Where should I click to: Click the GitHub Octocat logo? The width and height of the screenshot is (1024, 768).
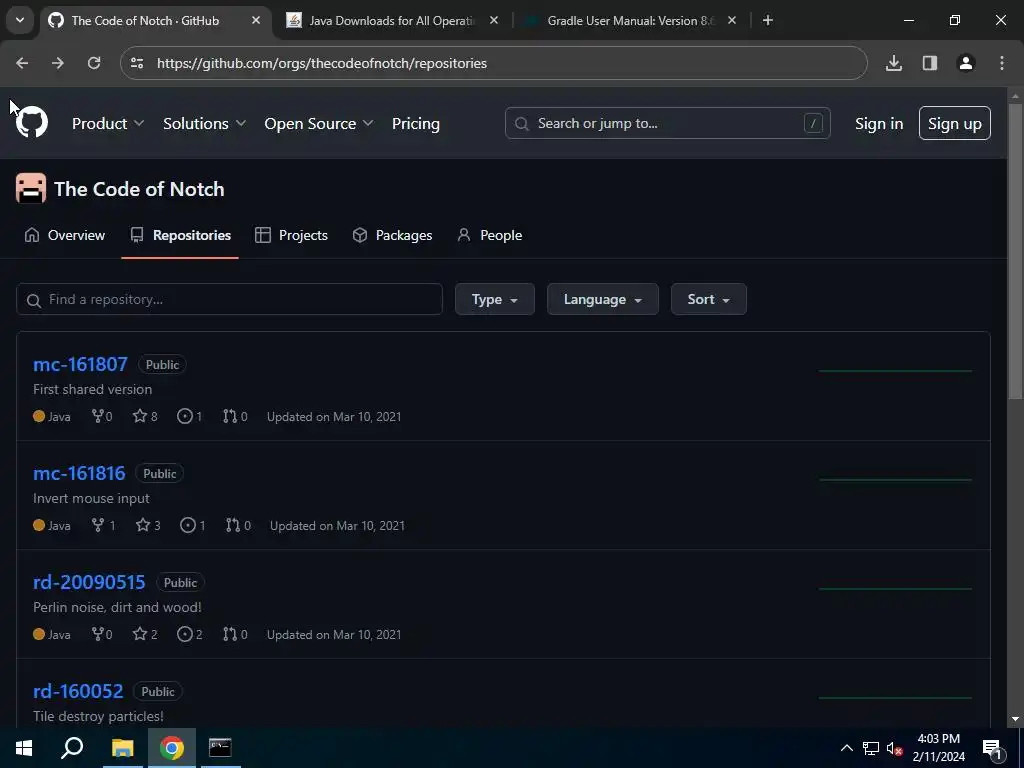[31, 123]
